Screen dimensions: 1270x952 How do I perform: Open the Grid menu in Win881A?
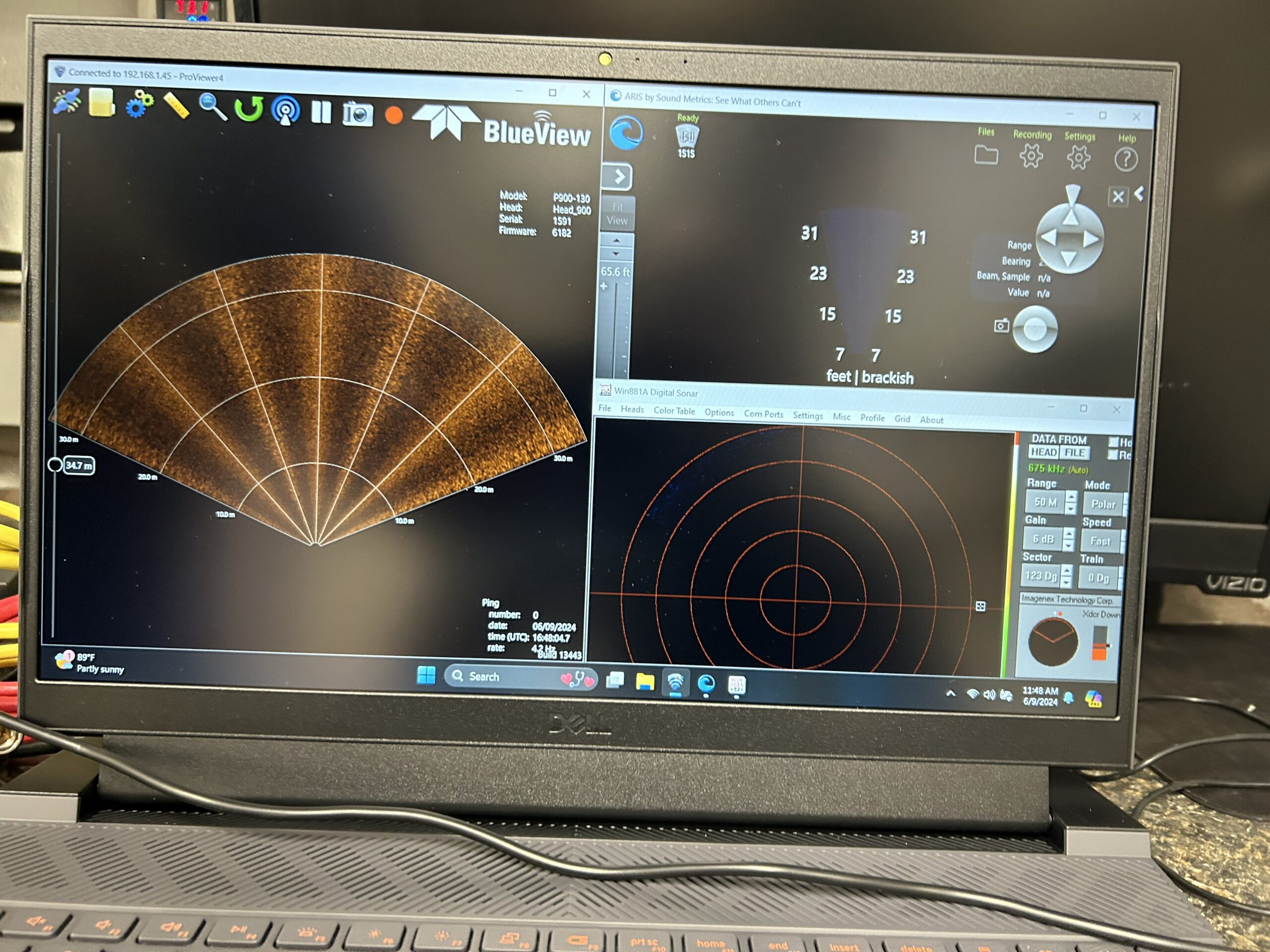pos(902,419)
